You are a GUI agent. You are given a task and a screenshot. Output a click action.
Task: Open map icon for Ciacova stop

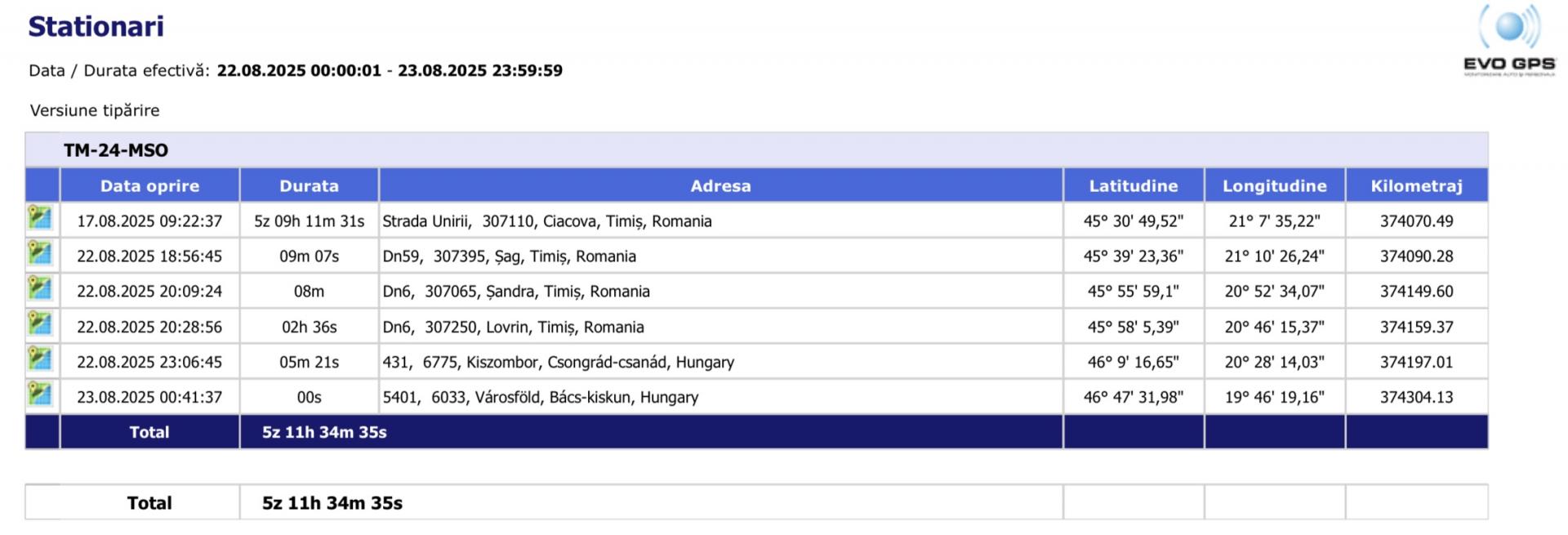[x=40, y=219]
